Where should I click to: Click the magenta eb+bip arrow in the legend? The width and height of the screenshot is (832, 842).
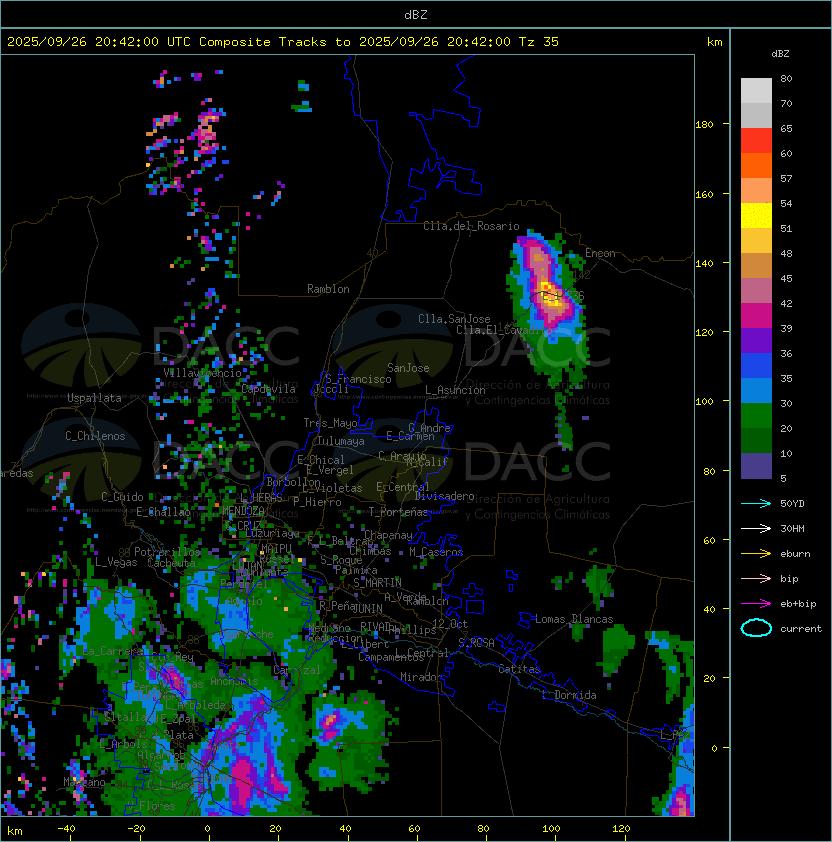coord(756,604)
